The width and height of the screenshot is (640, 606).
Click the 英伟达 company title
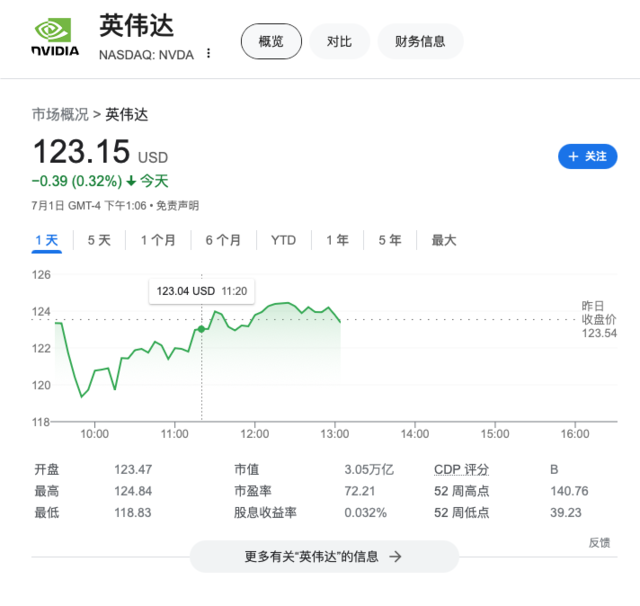tap(136, 26)
